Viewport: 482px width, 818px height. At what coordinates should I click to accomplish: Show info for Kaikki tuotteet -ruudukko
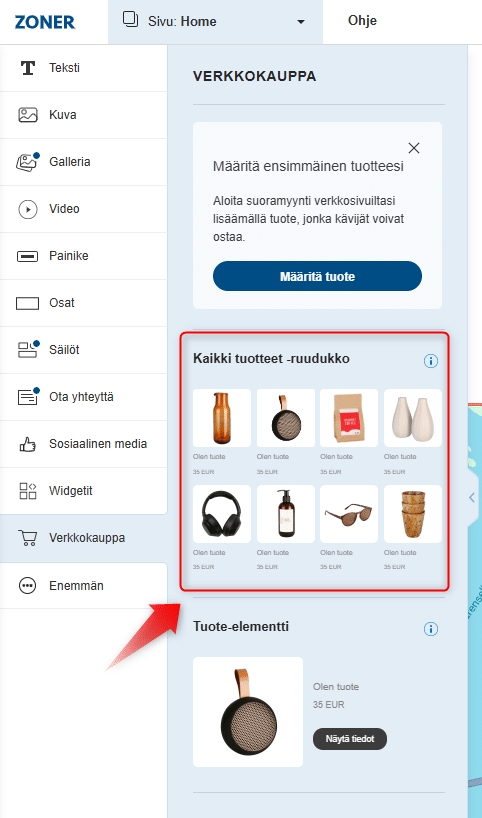point(431,360)
